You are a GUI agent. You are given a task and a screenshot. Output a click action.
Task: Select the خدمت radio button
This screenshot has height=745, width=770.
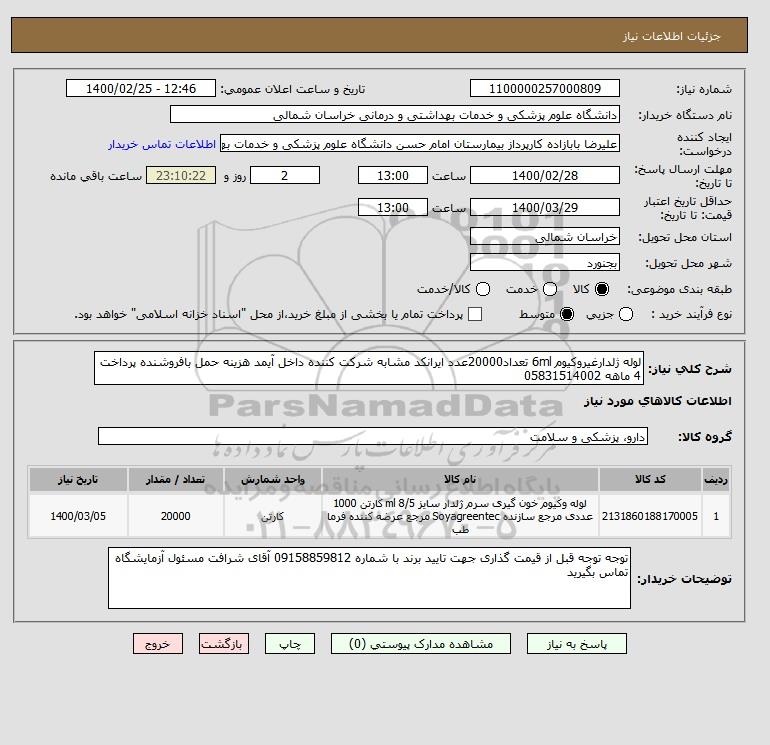coord(550,289)
